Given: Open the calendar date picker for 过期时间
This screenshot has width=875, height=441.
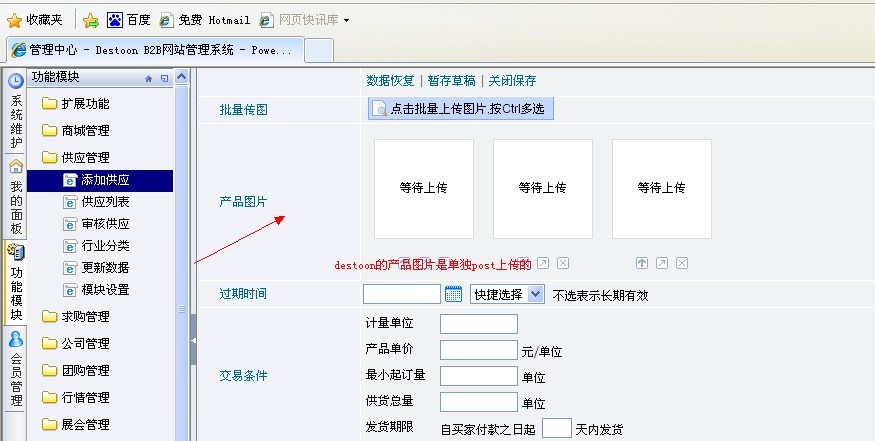Looking at the screenshot, I should pyautogui.click(x=453, y=294).
